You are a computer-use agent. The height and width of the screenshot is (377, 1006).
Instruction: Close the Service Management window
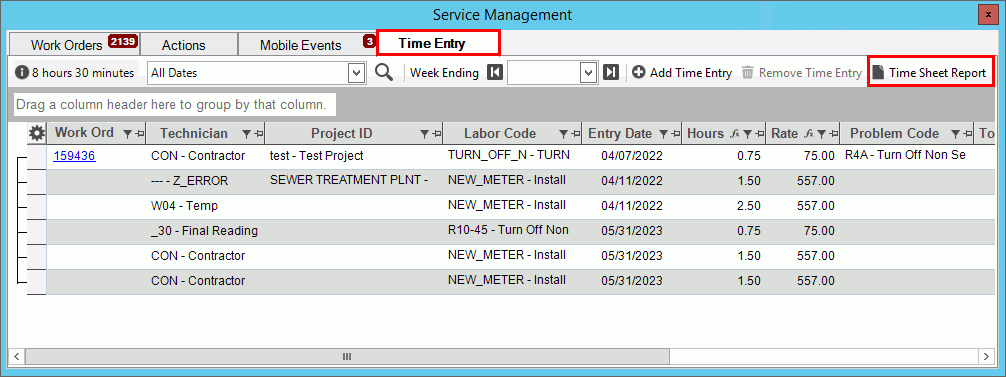click(988, 14)
